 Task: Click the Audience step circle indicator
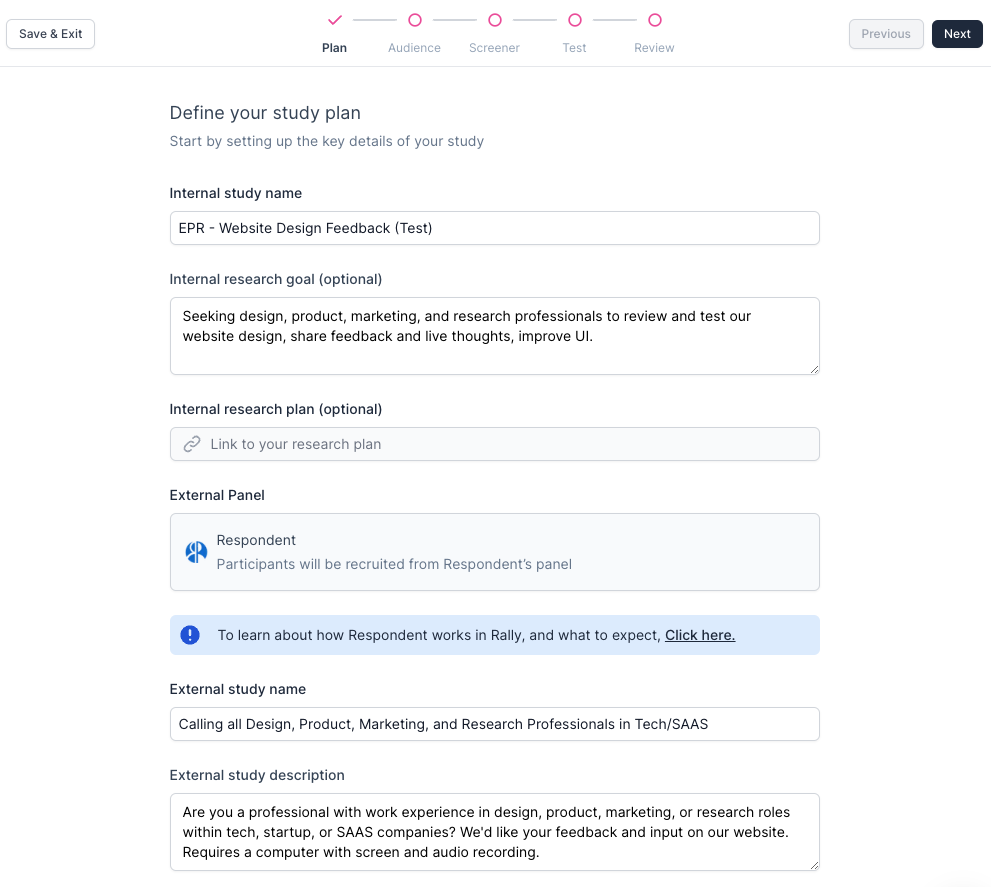click(x=415, y=20)
